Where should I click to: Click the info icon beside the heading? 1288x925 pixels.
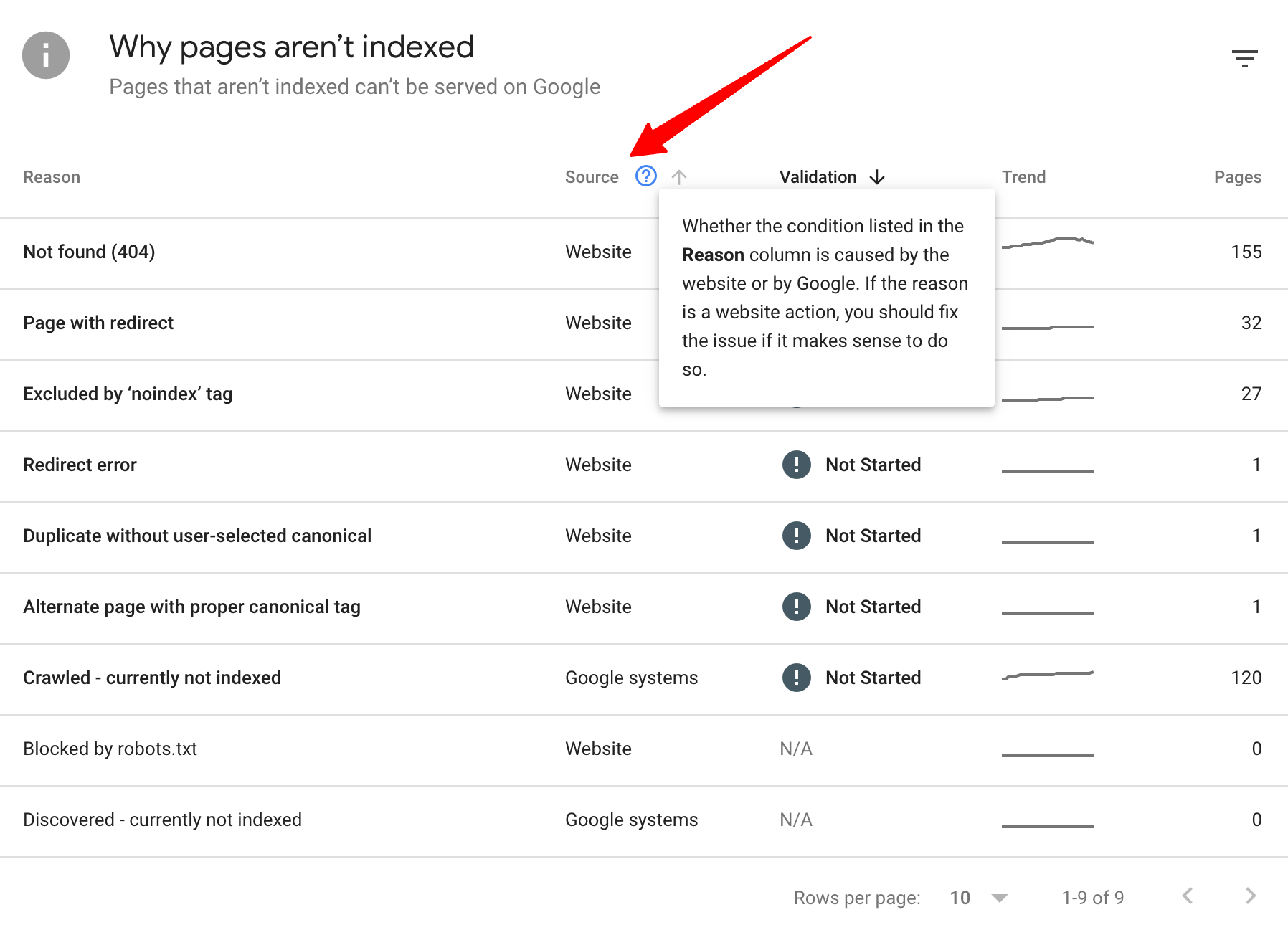tap(45, 54)
